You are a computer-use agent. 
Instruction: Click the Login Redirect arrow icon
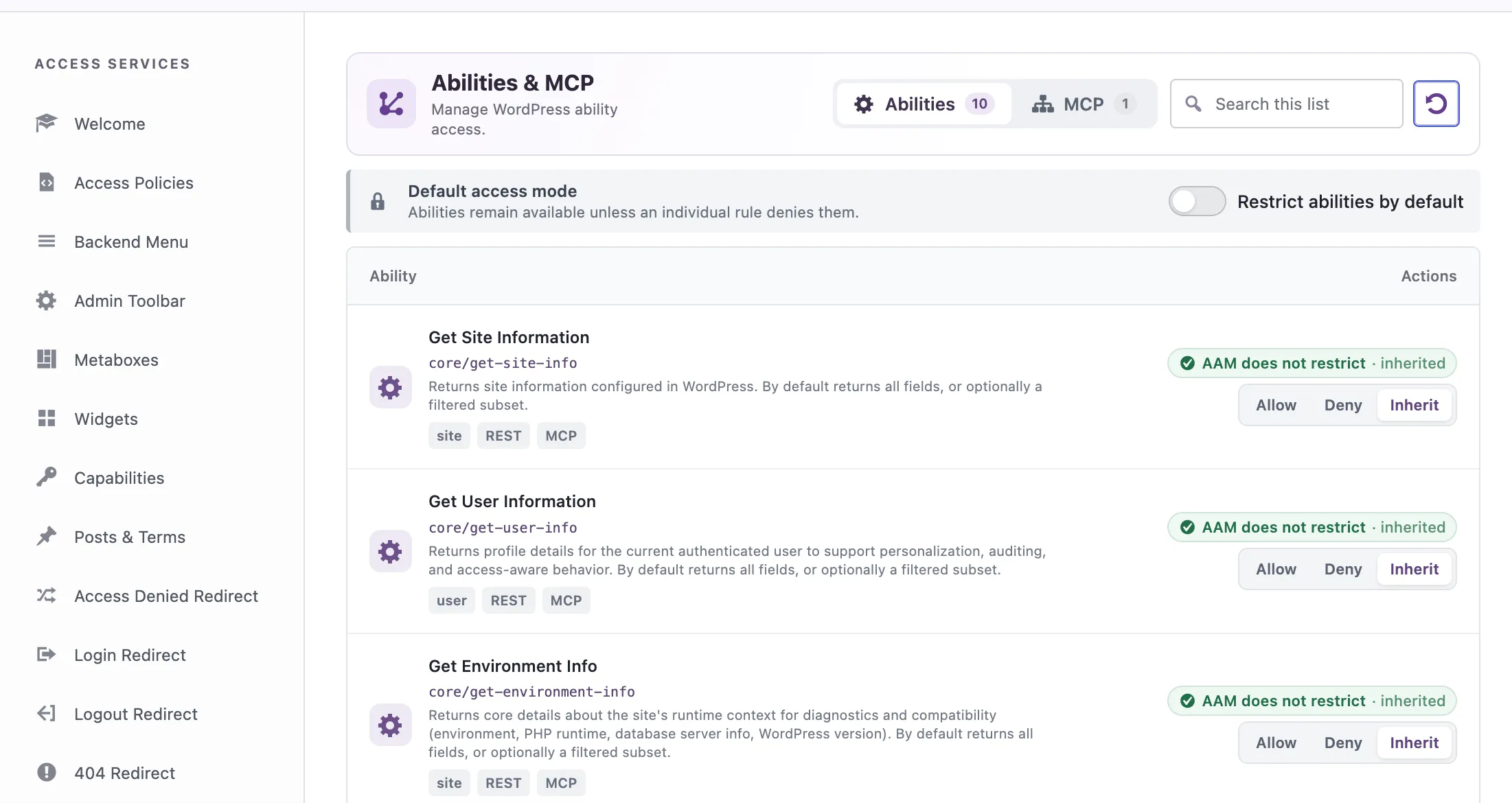coord(46,654)
